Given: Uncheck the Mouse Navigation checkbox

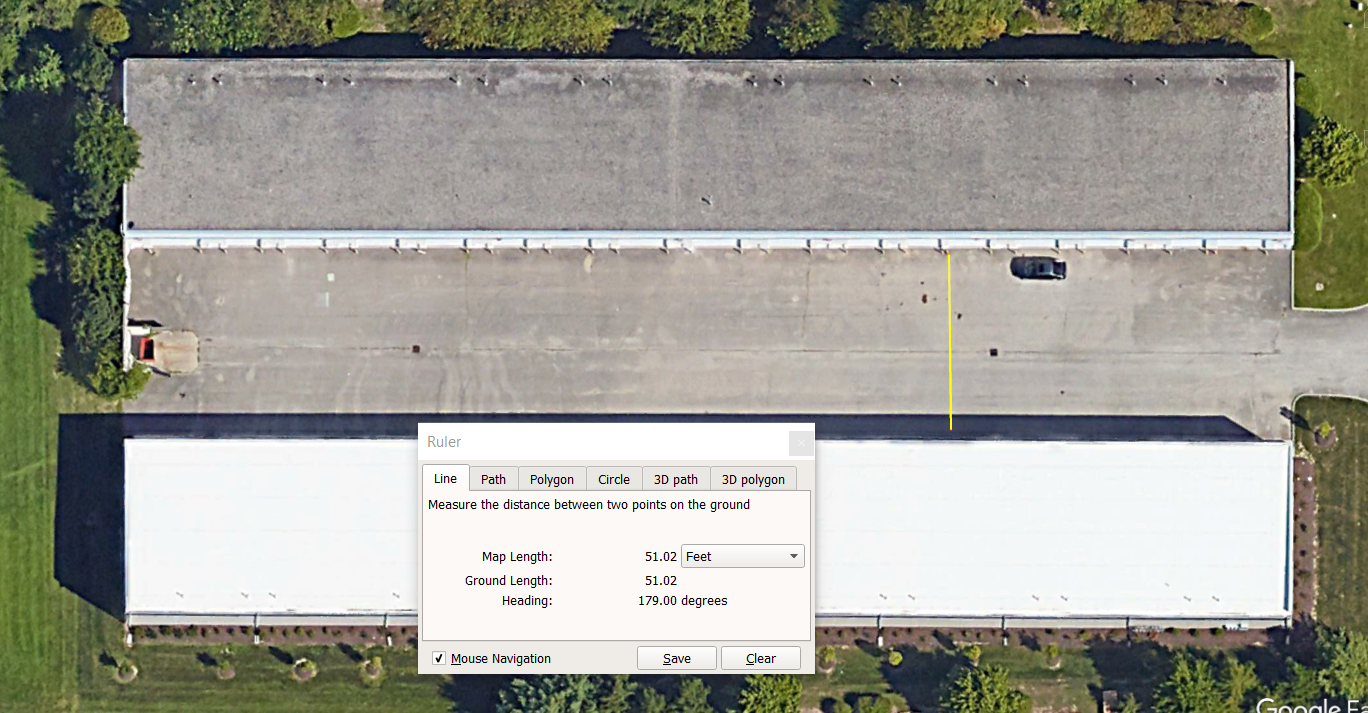Looking at the screenshot, I should (x=439, y=658).
